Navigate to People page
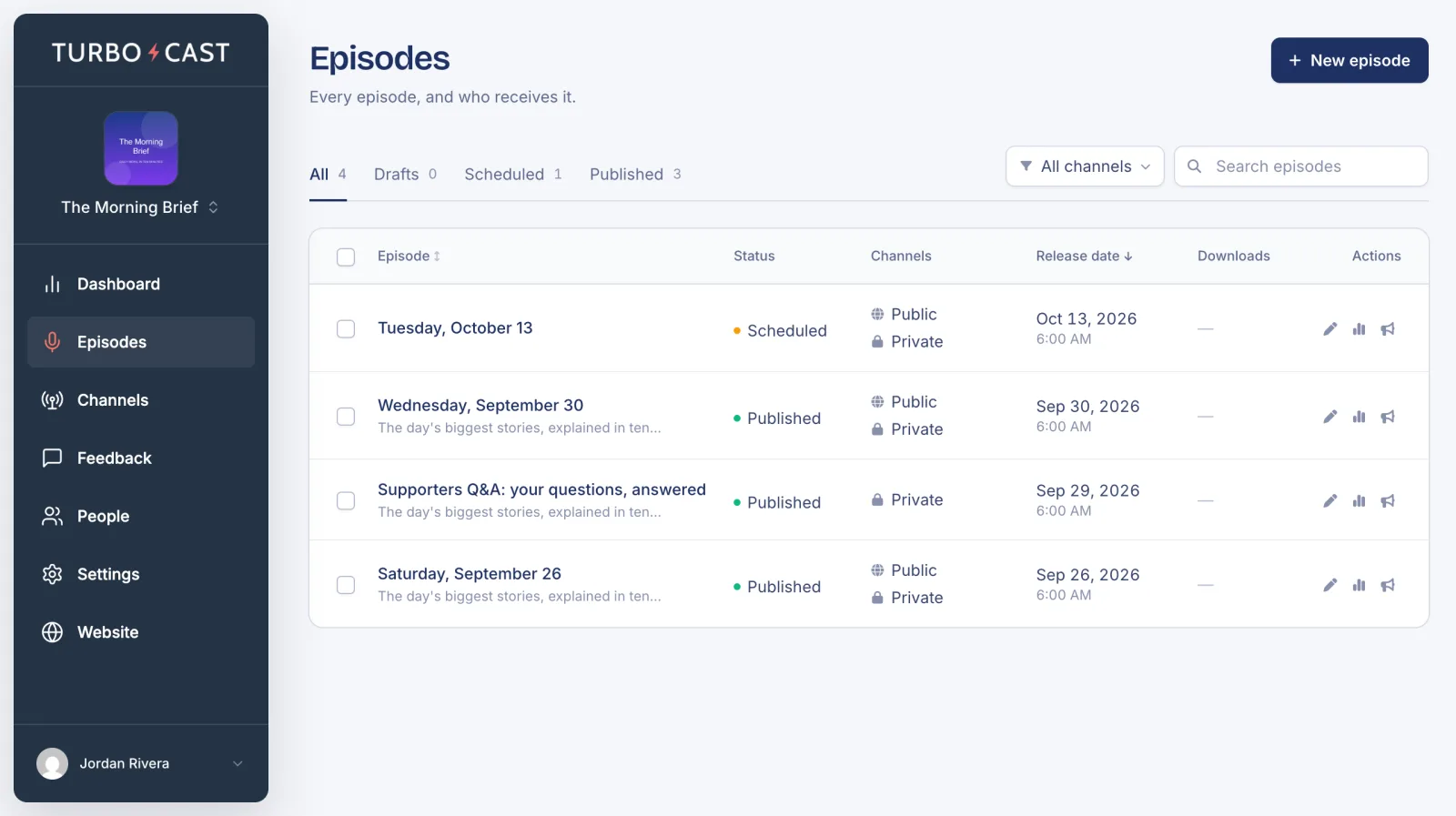Image resolution: width=1456 pixels, height=816 pixels. point(141,517)
